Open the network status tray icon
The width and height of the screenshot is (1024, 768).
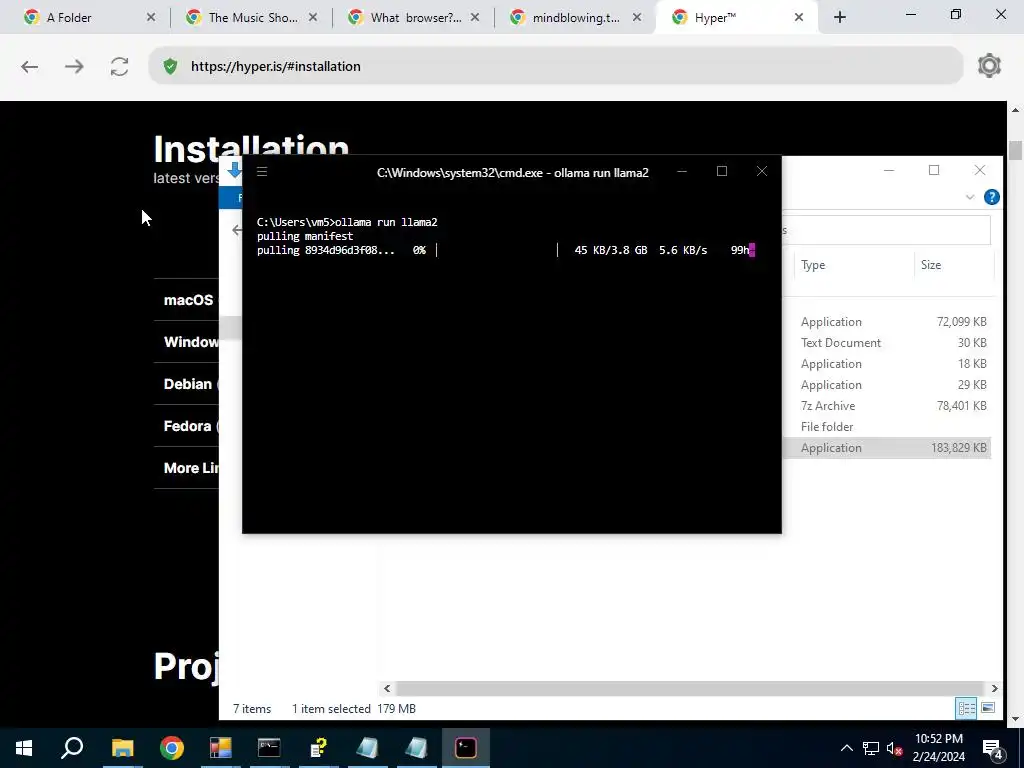coord(871,748)
